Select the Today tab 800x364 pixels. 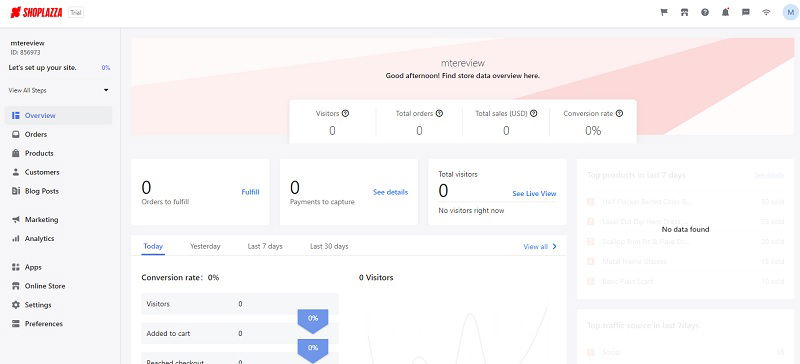coord(153,246)
